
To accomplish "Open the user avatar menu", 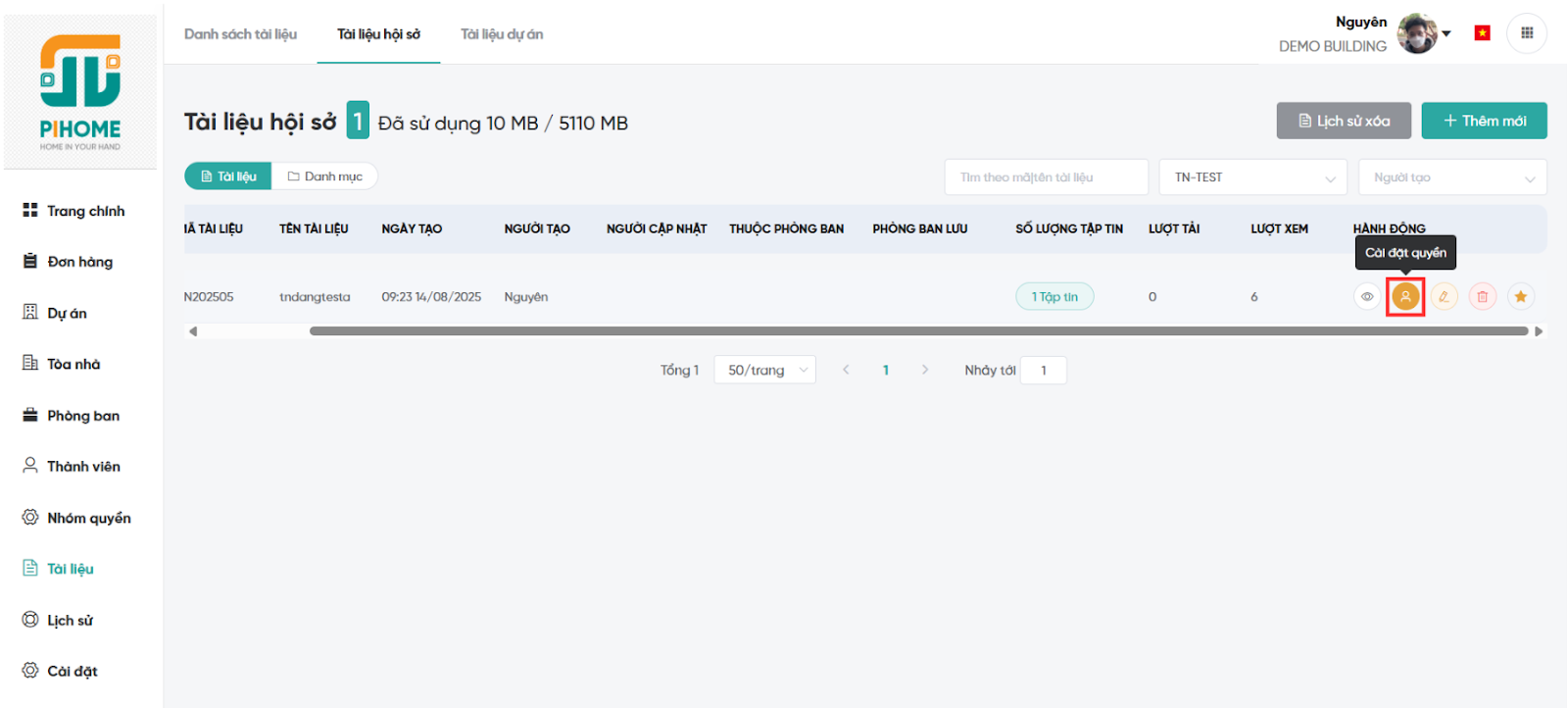I will [x=1418, y=33].
